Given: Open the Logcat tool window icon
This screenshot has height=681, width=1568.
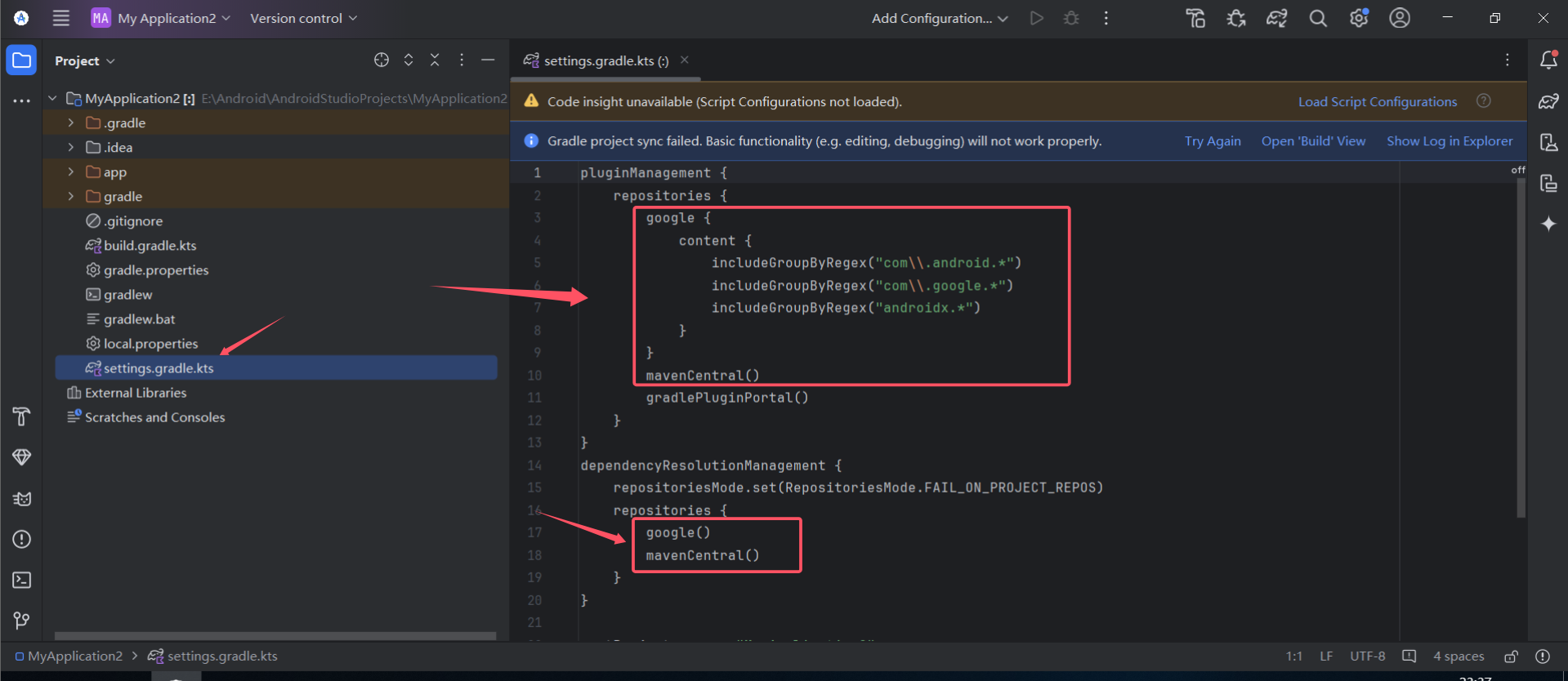Looking at the screenshot, I should click(22, 498).
